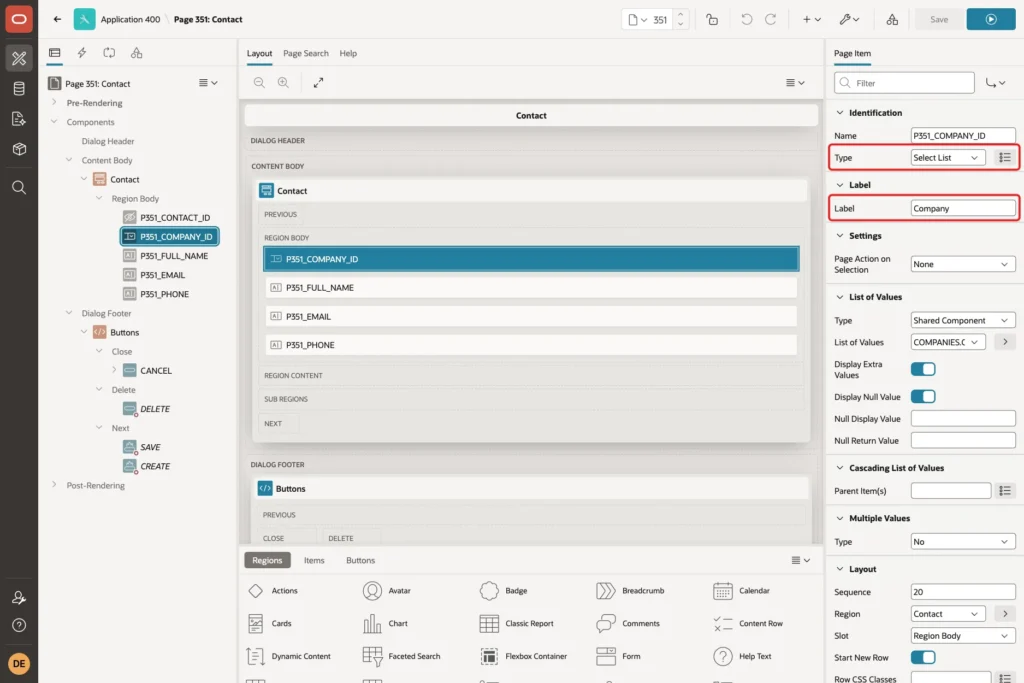Click the Oracle logo home icon
Screen dimensions: 1024x683
coord(19,19)
